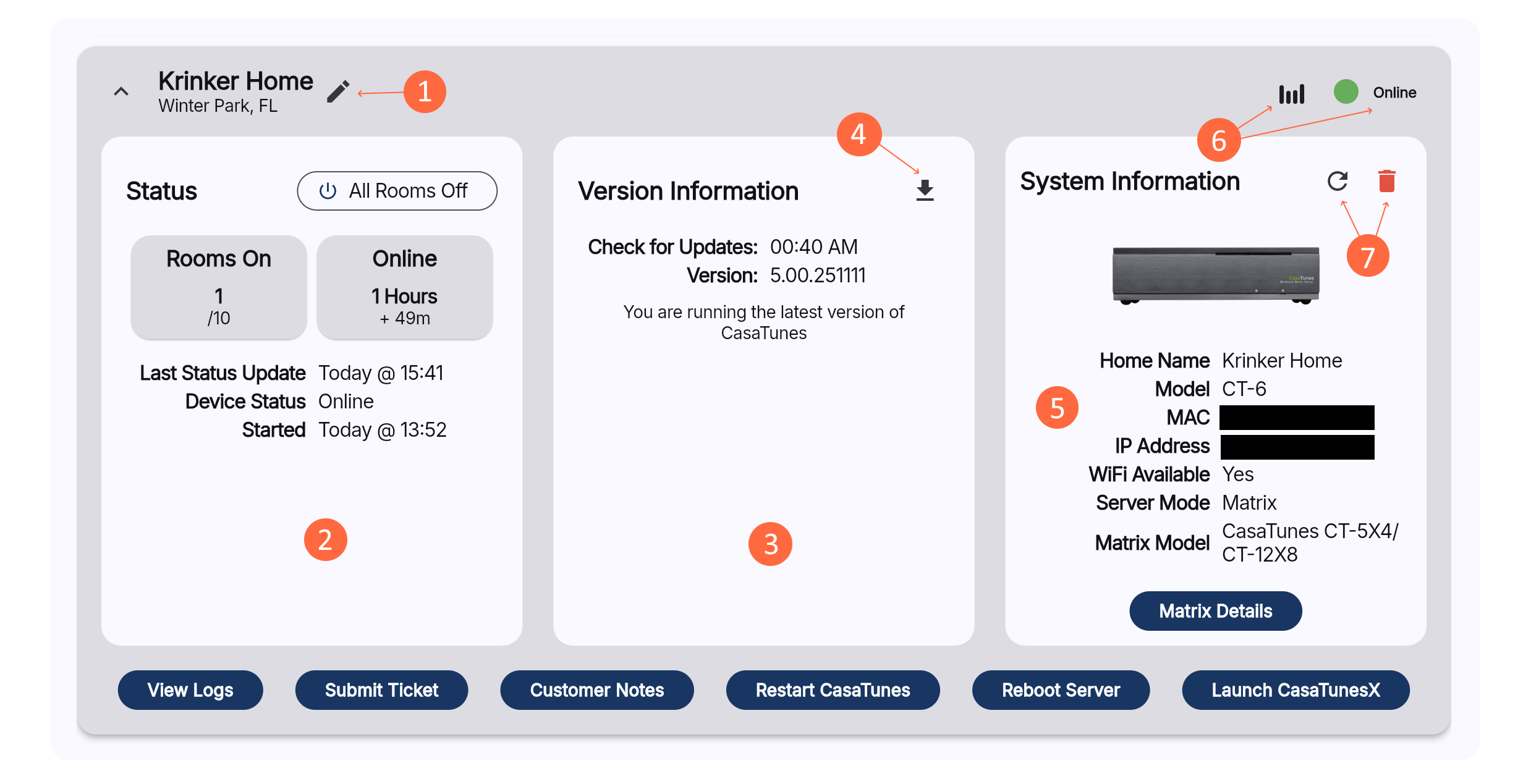Click the CasaTunes server device image

pyautogui.click(x=1215, y=275)
